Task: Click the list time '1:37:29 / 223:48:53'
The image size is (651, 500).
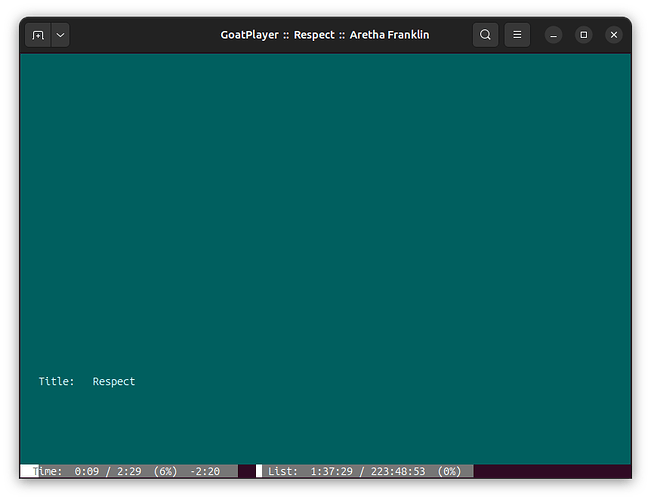Action: point(368,471)
